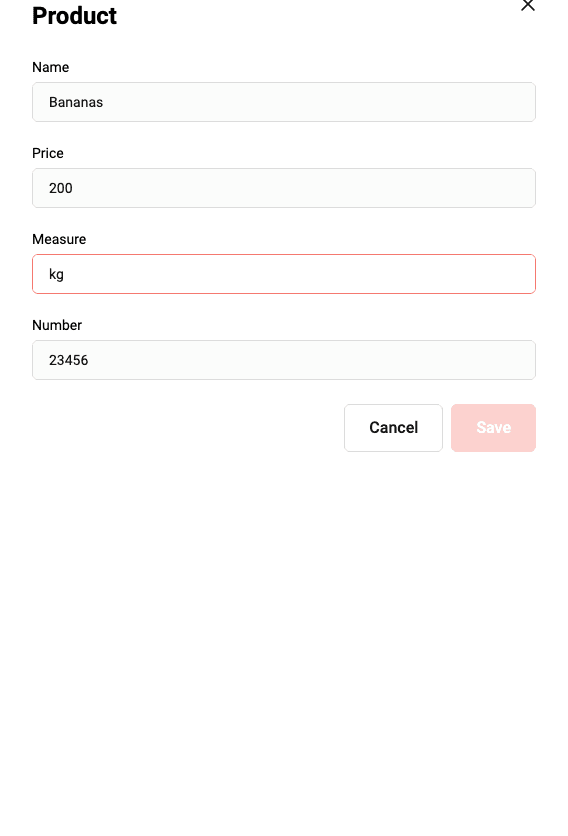Viewport: 568px width, 836px height.
Task: Click the Product heading text
Action: 75,15
